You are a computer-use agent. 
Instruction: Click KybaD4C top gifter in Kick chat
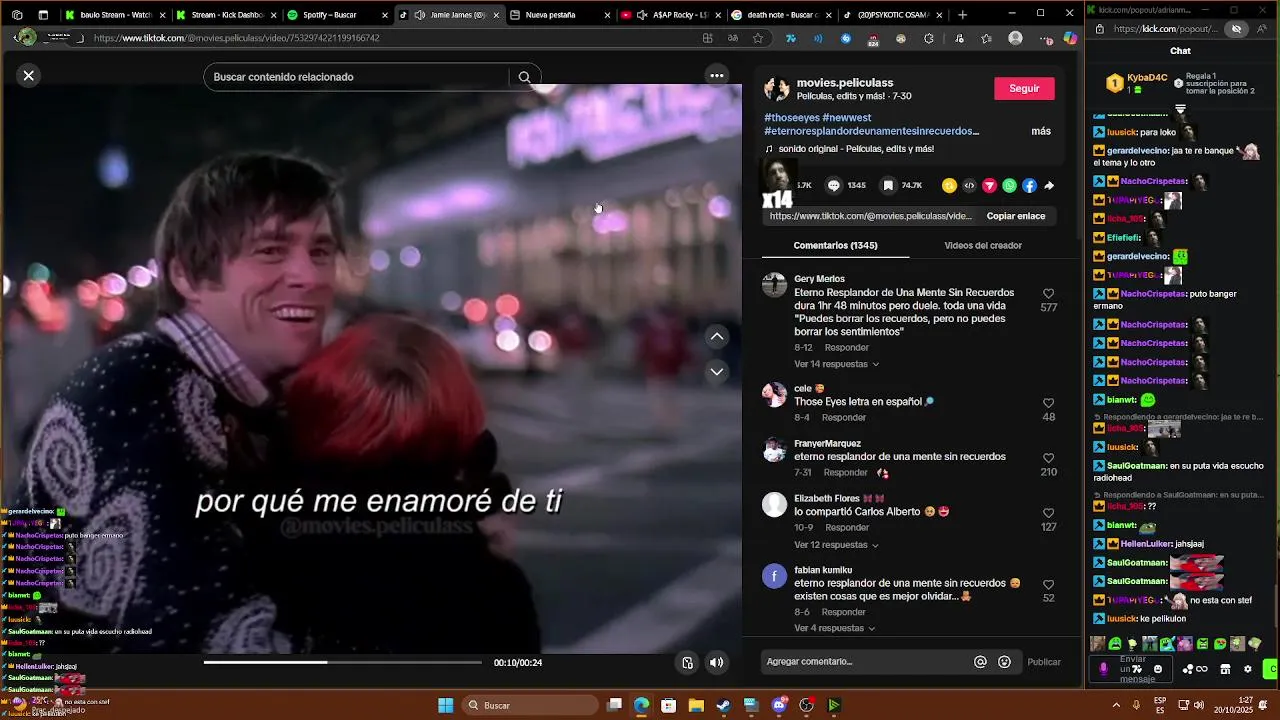tap(1138, 82)
